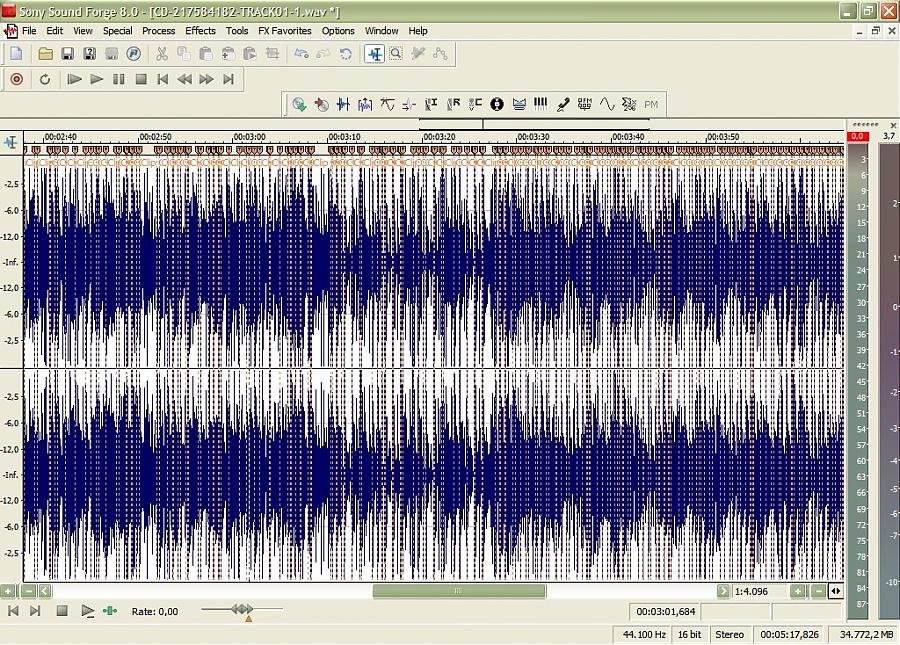
Task: Click the round black info icon
Action: pyautogui.click(x=497, y=104)
